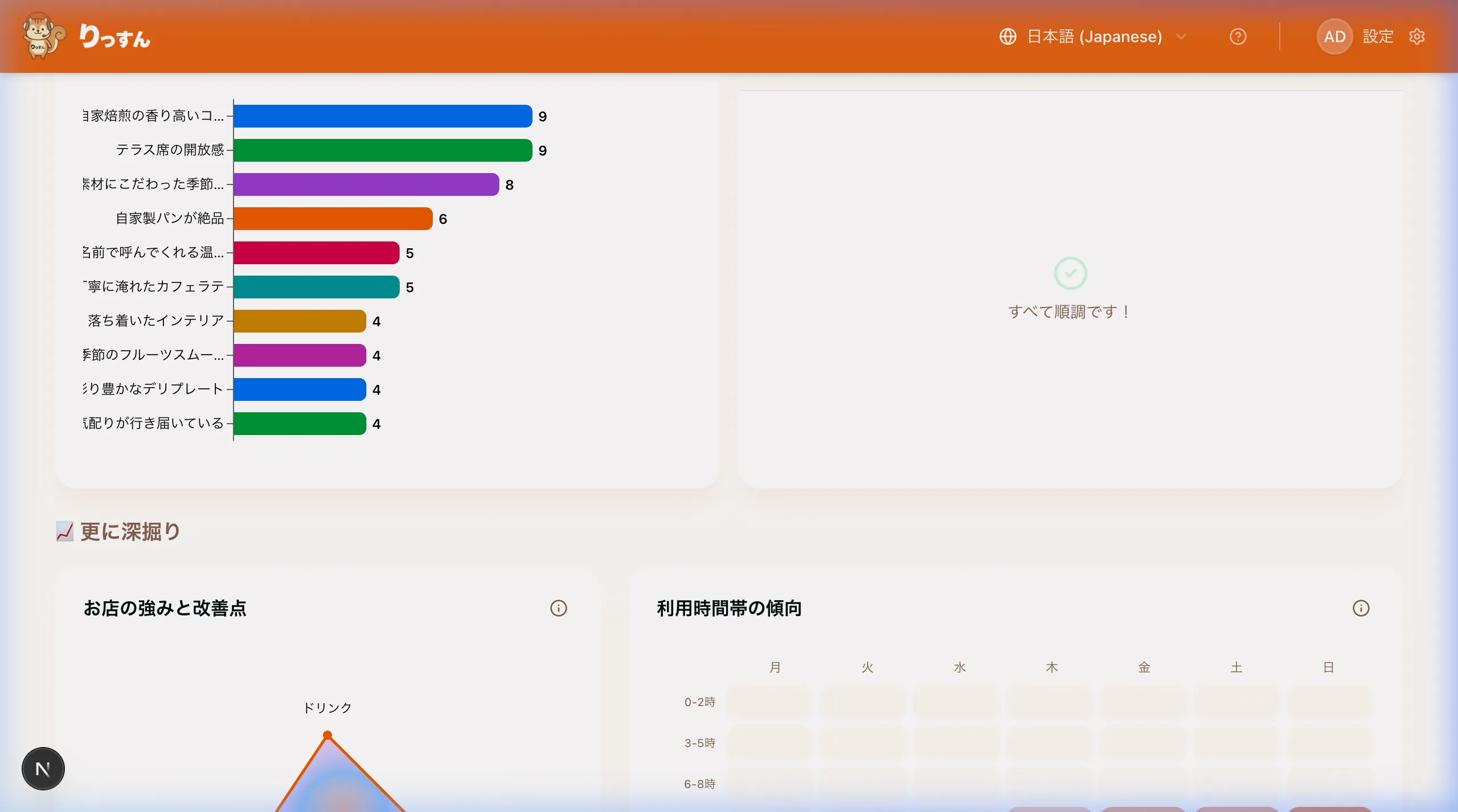This screenshot has width=1458, height=812.
Task: Click the orange 自家製パンが絶品 bar
Action: click(333, 219)
